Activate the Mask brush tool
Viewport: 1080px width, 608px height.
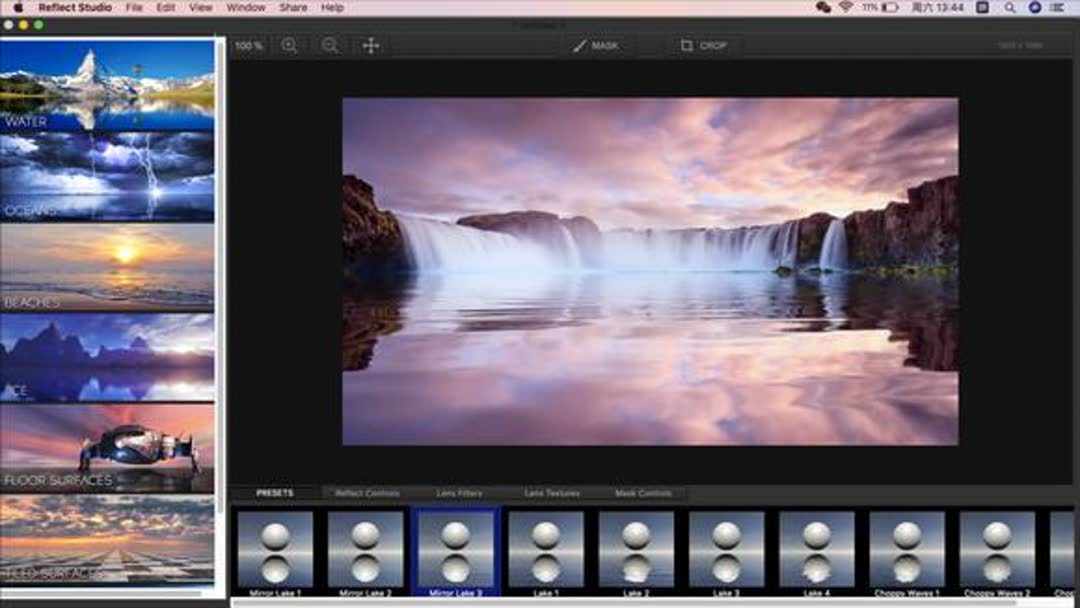596,45
